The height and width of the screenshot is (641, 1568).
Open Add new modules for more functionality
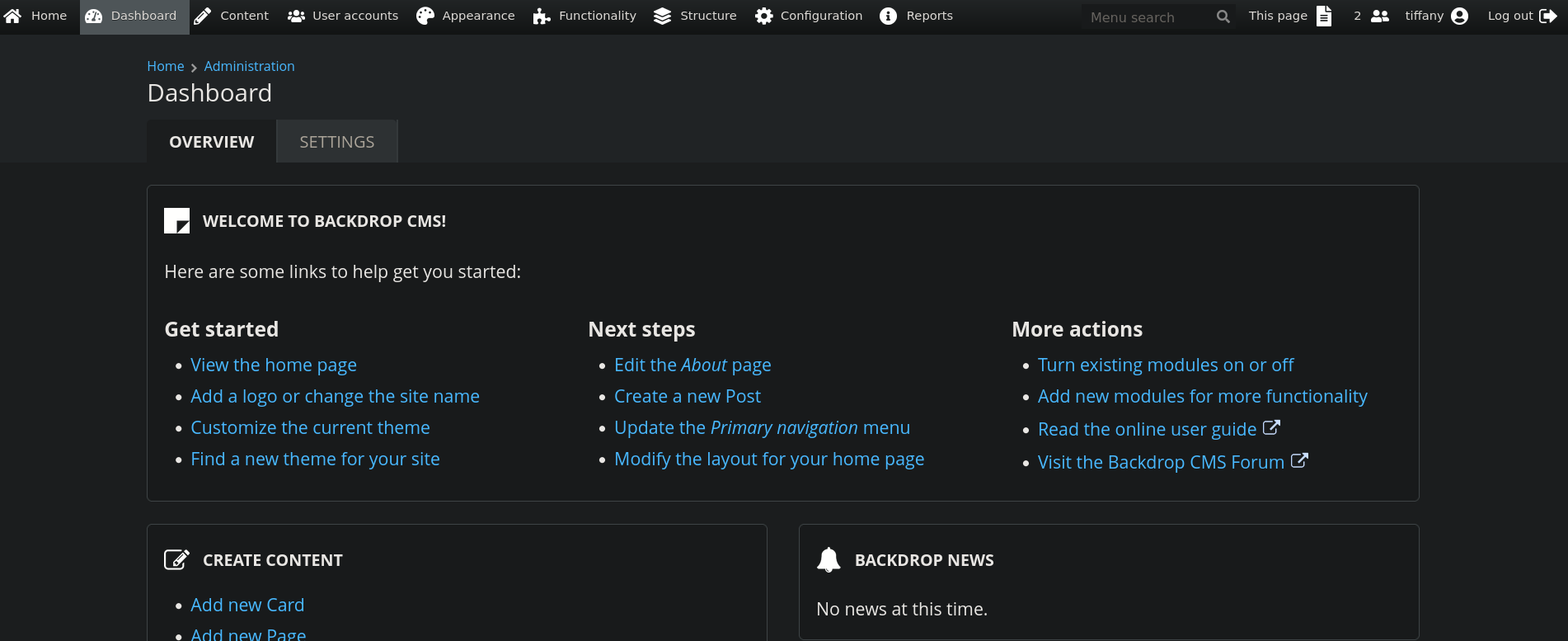pyautogui.click(x=1202, y=396)
